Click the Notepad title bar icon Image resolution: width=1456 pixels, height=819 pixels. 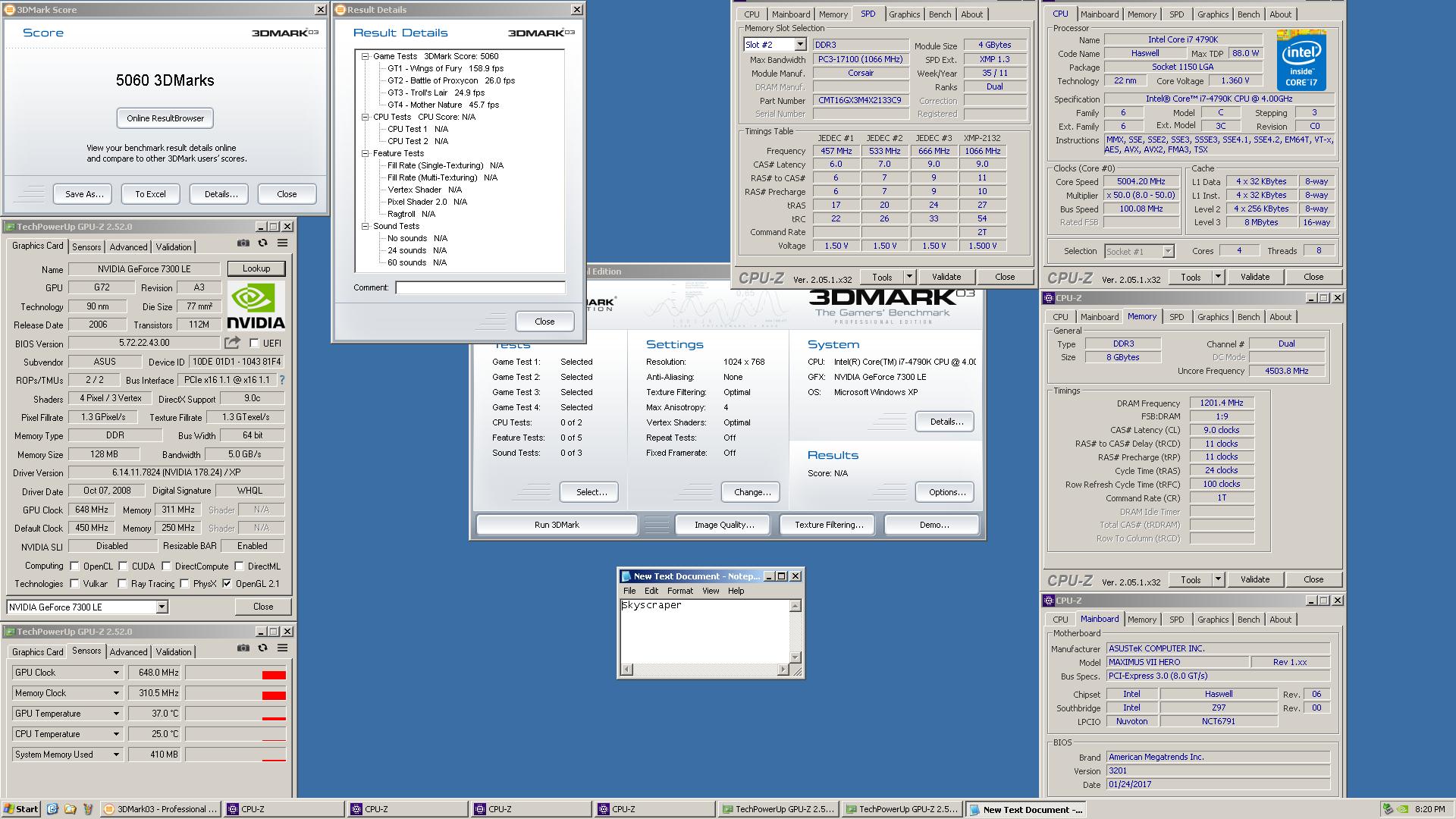[x=626, y=576]
